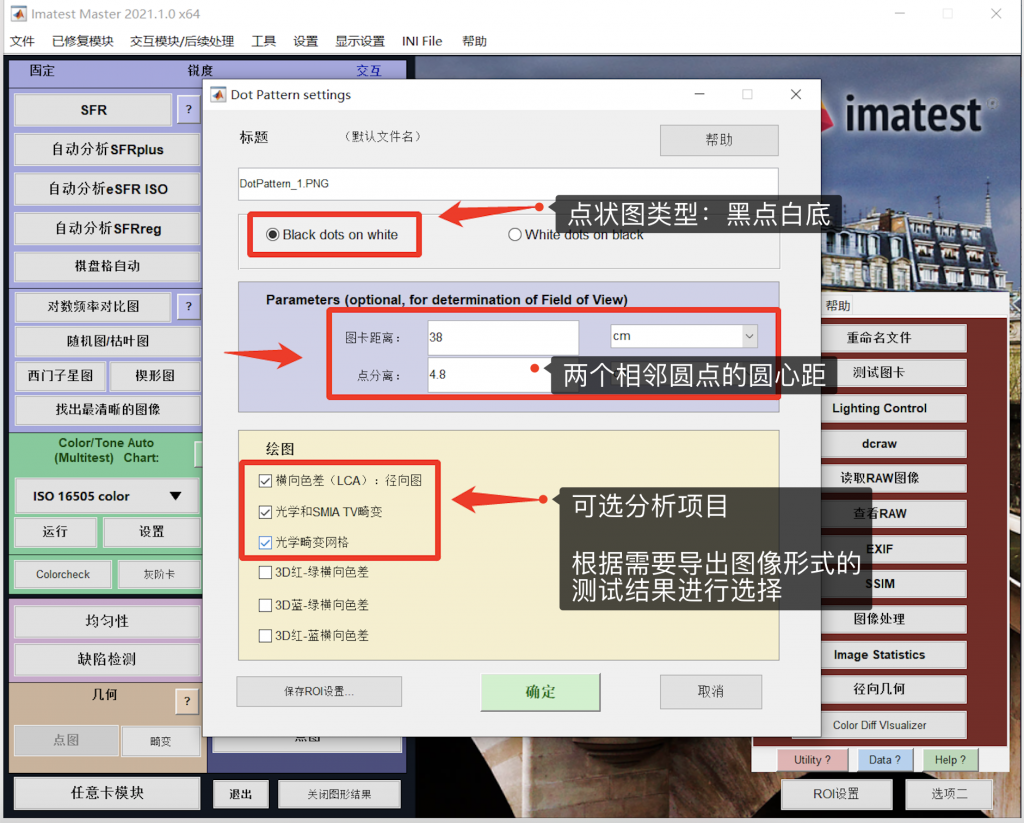Click the DotPattern_1.PNG title field

tap(508, 184)
